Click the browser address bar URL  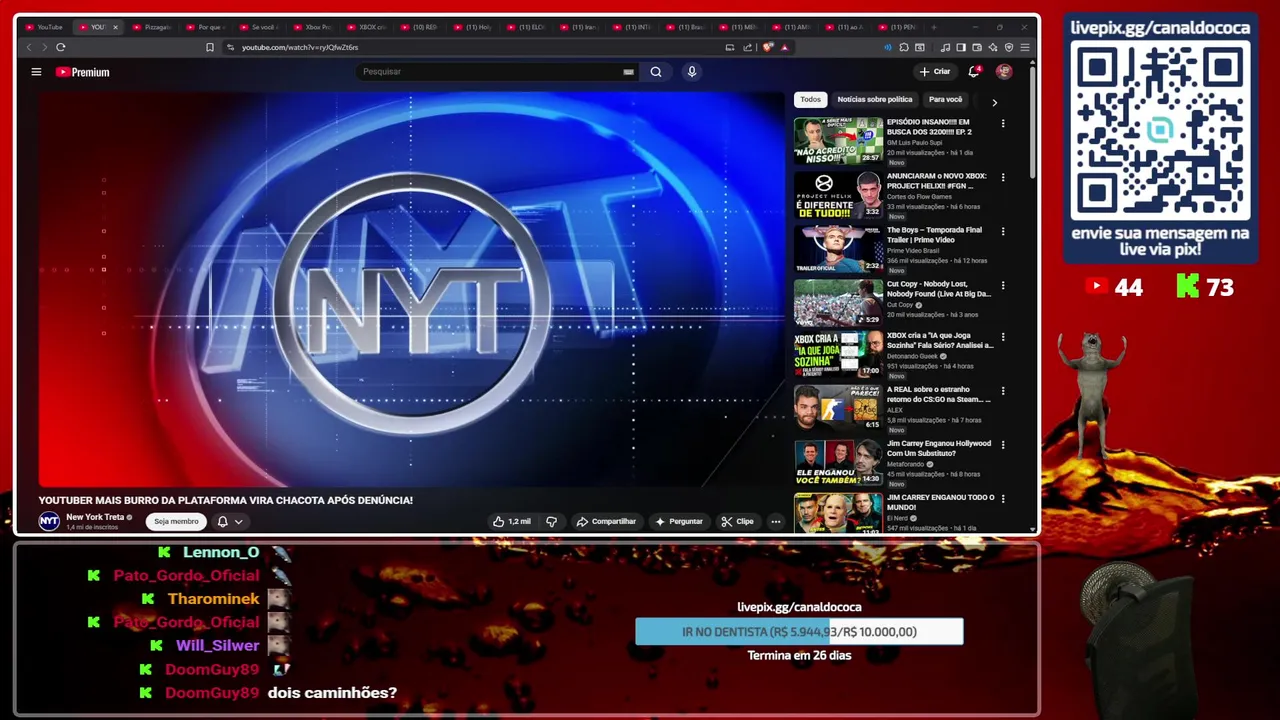(300, 47)
